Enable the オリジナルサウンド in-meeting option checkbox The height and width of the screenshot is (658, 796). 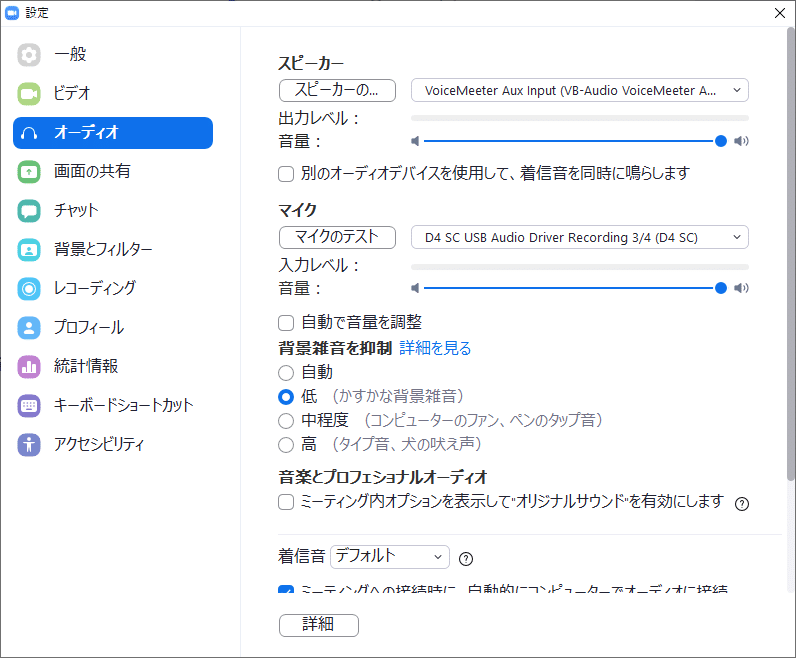286,502
